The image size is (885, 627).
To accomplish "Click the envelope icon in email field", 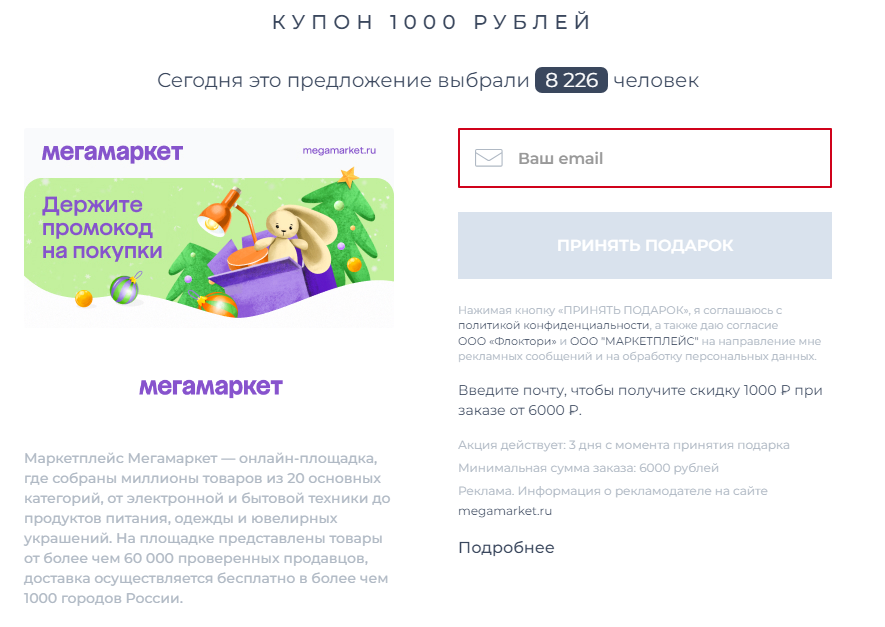I will pyautogui.click(x=489, y=158).
